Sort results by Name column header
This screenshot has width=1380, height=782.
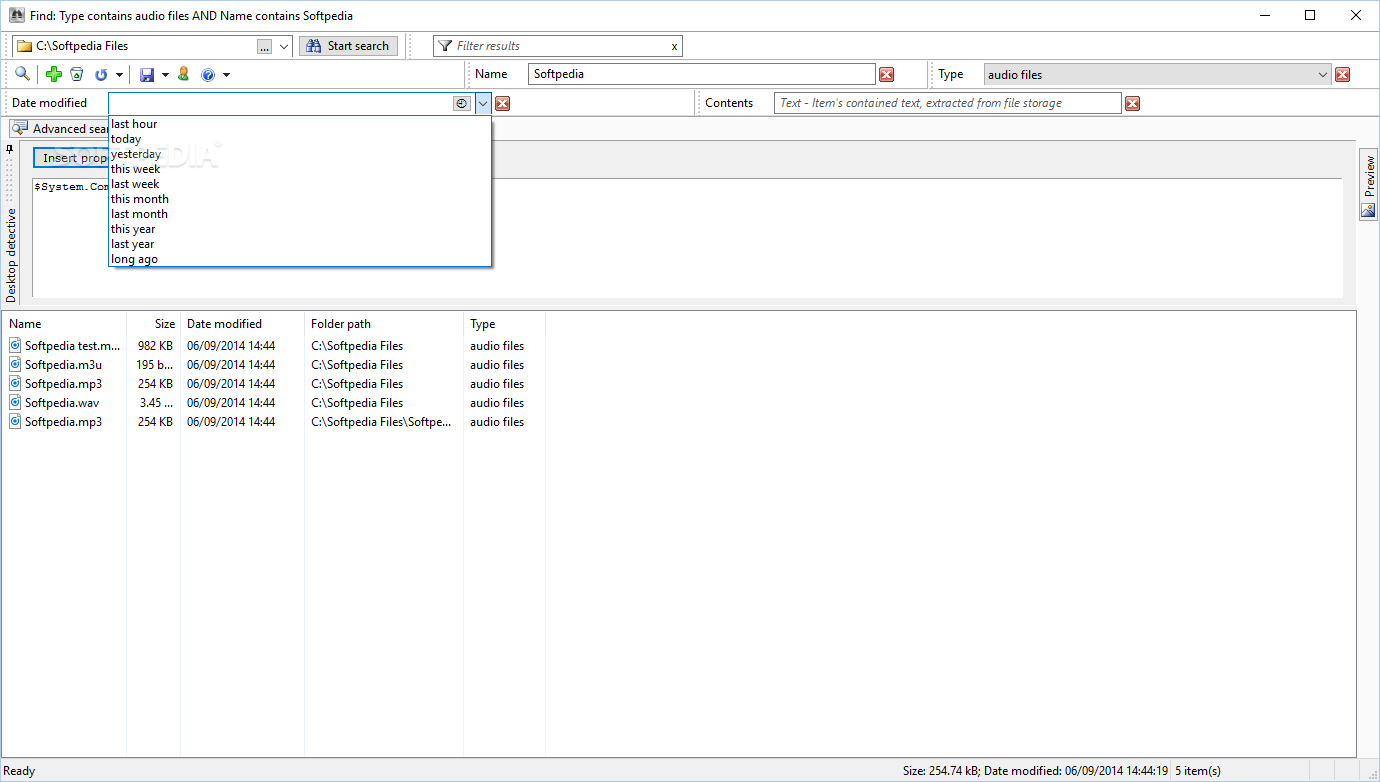(66, 324)
